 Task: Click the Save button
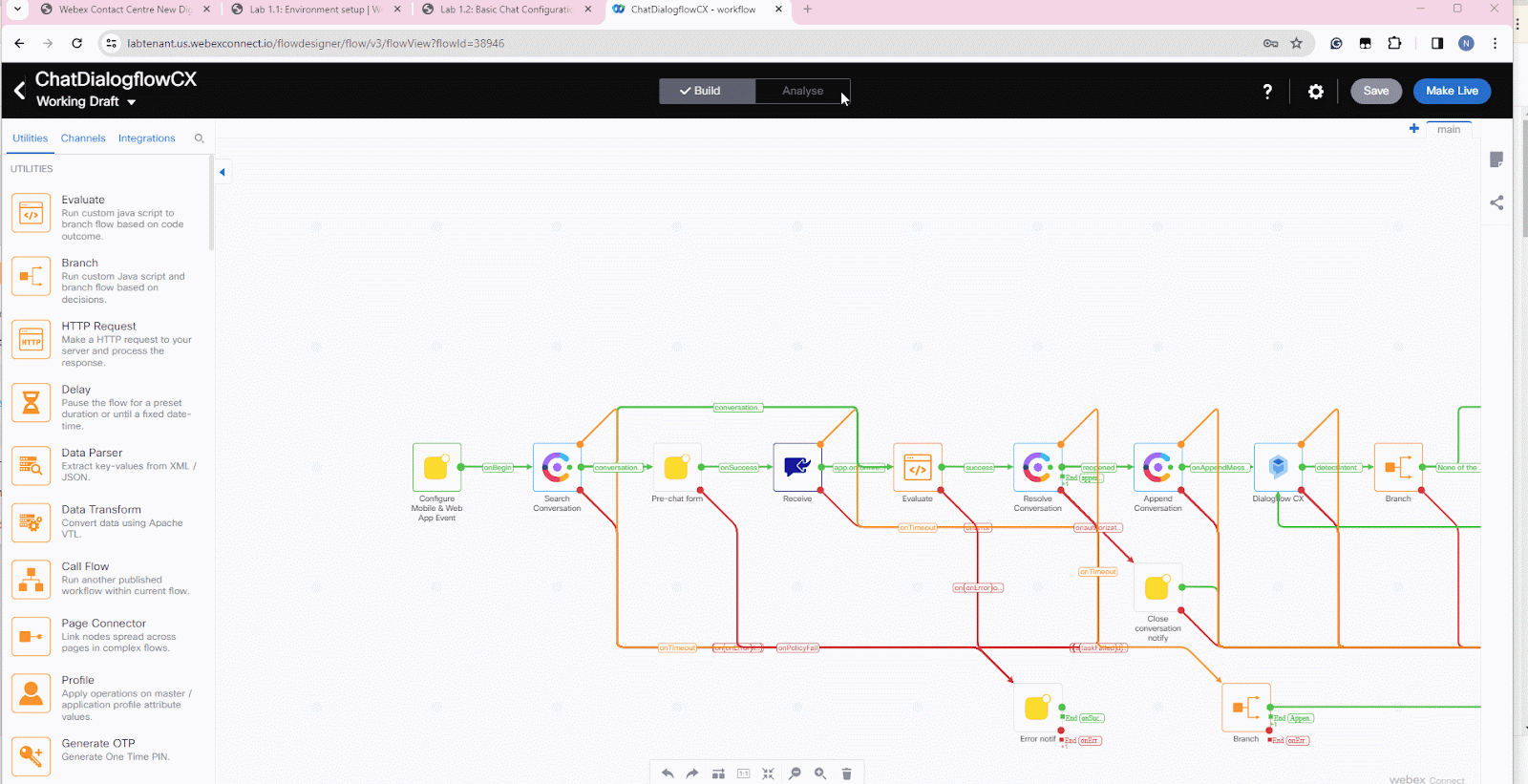tap(1376, 91)
